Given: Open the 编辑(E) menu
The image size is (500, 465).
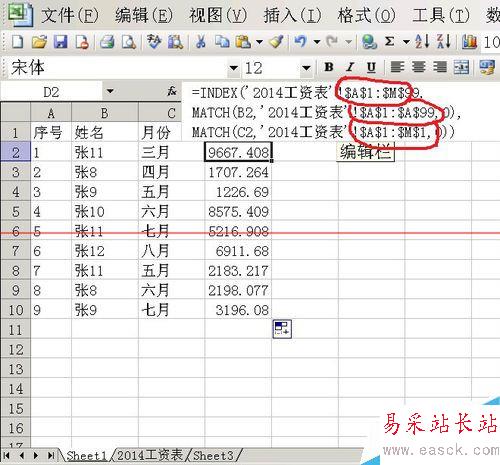Looking at the screenshot, I should [x=144, y=15].
